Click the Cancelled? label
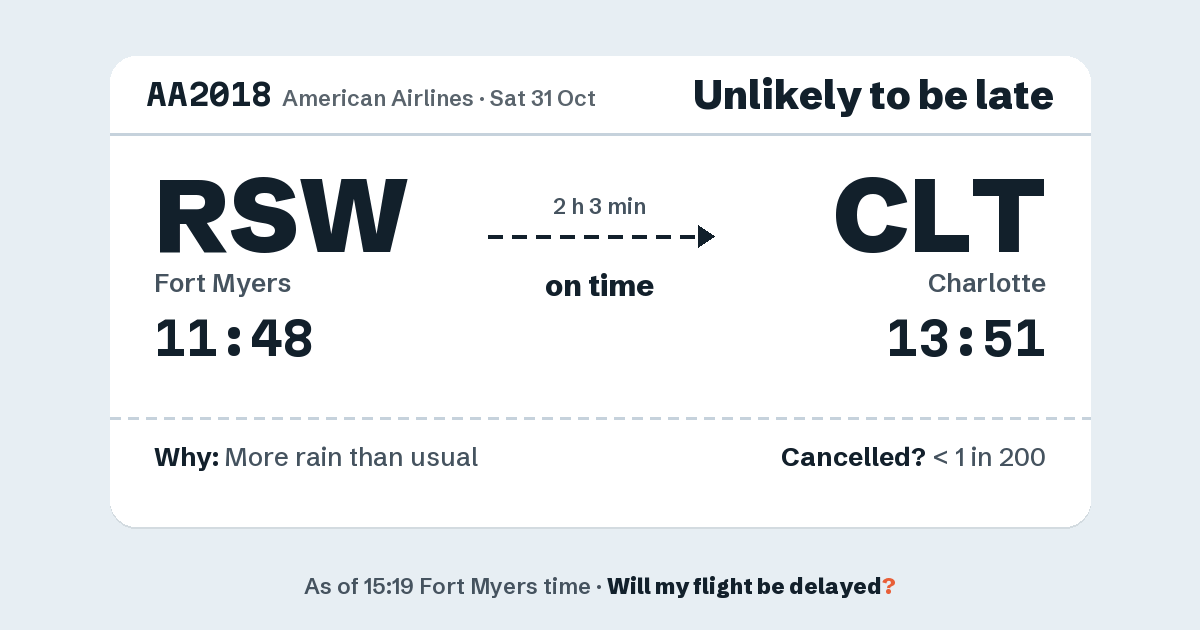The width and height of the screenshot is (1200, 630). click(x=853, y=458)
